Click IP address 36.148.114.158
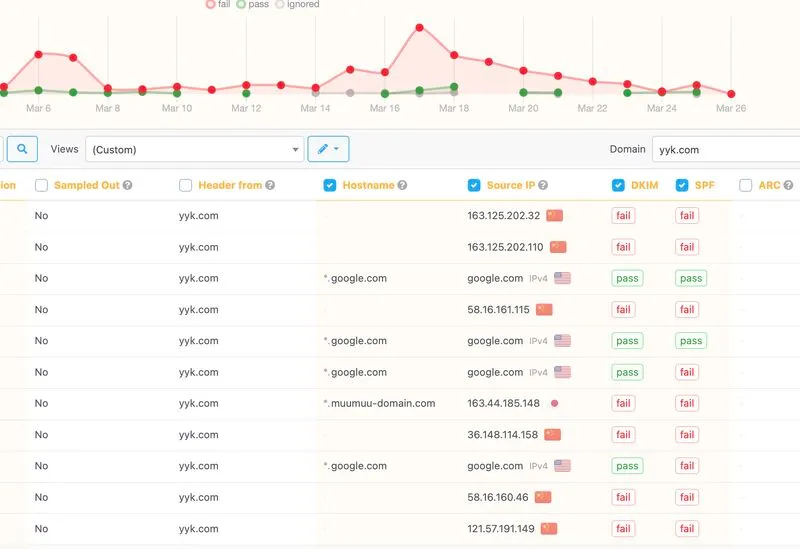Image resolution: width=800 pixels, height=549 pixels. click(503, 435)
